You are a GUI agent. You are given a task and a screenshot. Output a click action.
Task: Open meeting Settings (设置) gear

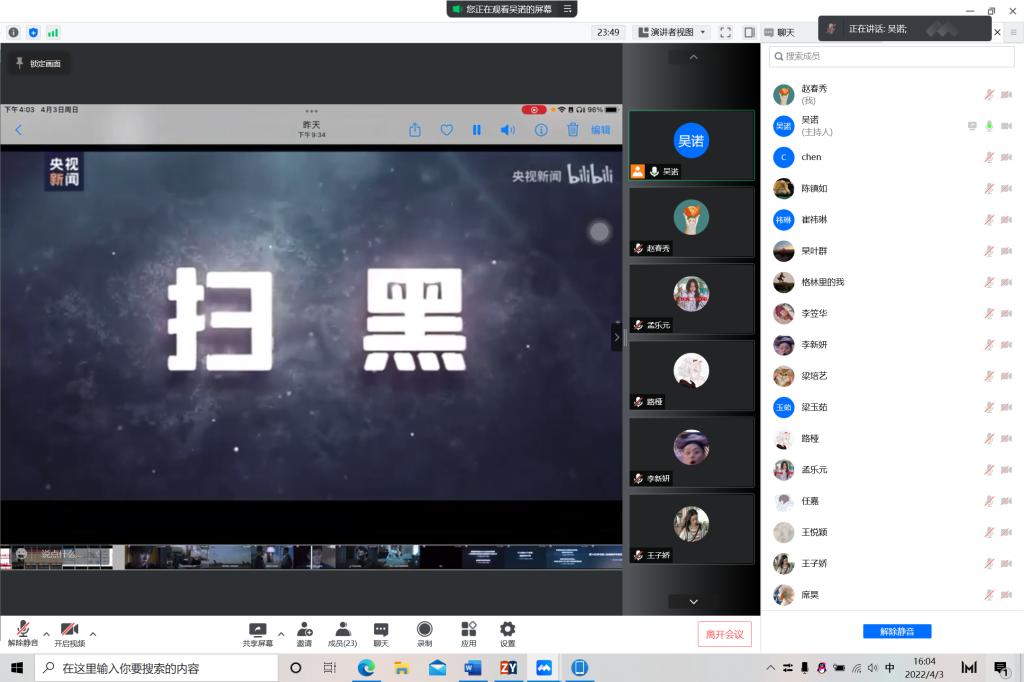507,629
